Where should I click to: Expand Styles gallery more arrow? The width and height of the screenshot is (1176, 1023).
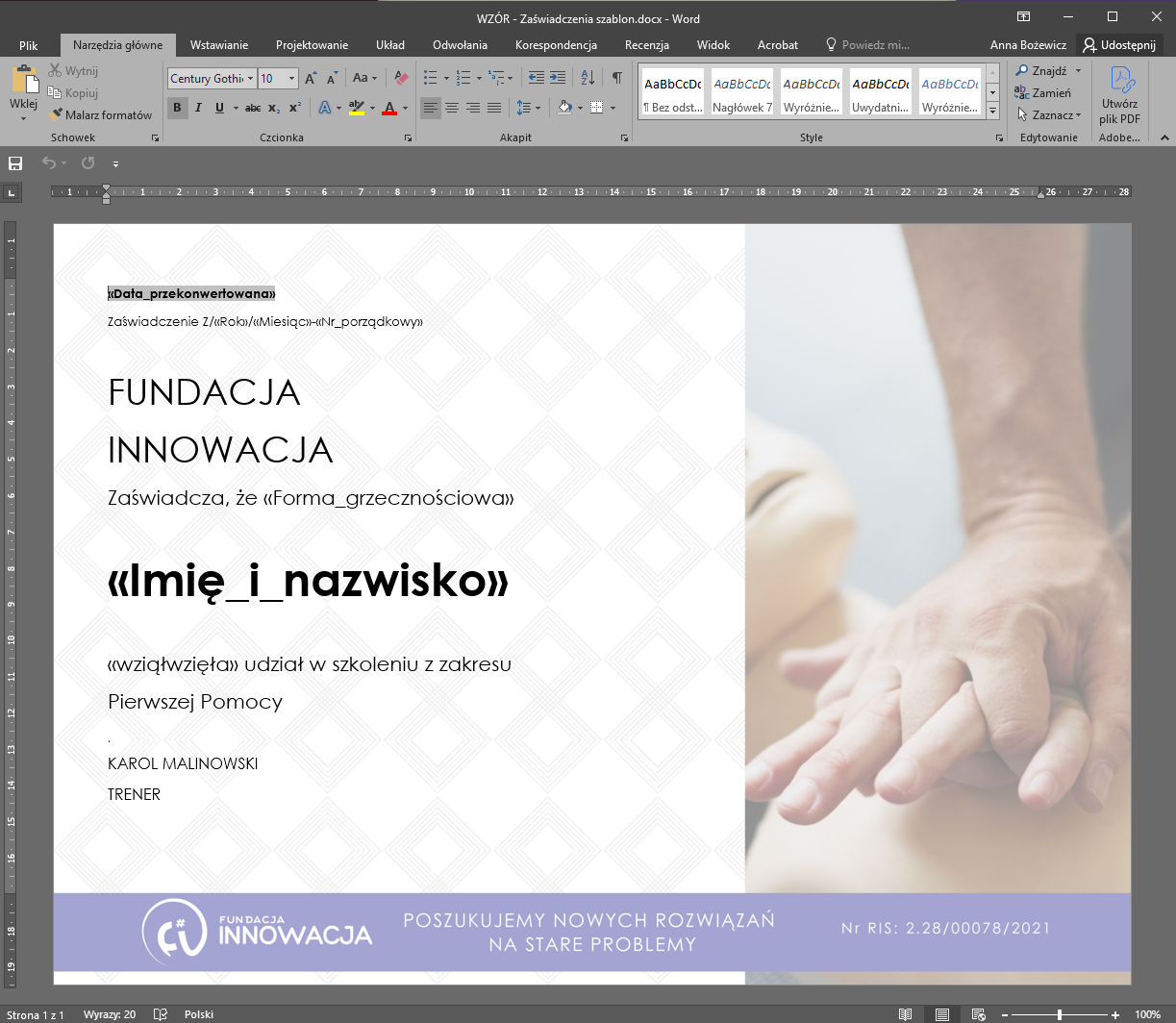coord(993,111)
